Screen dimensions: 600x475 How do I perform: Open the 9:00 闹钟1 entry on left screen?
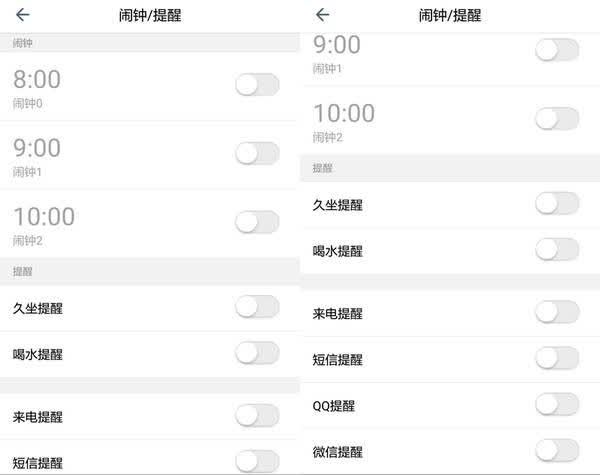(x=149, y=155)
